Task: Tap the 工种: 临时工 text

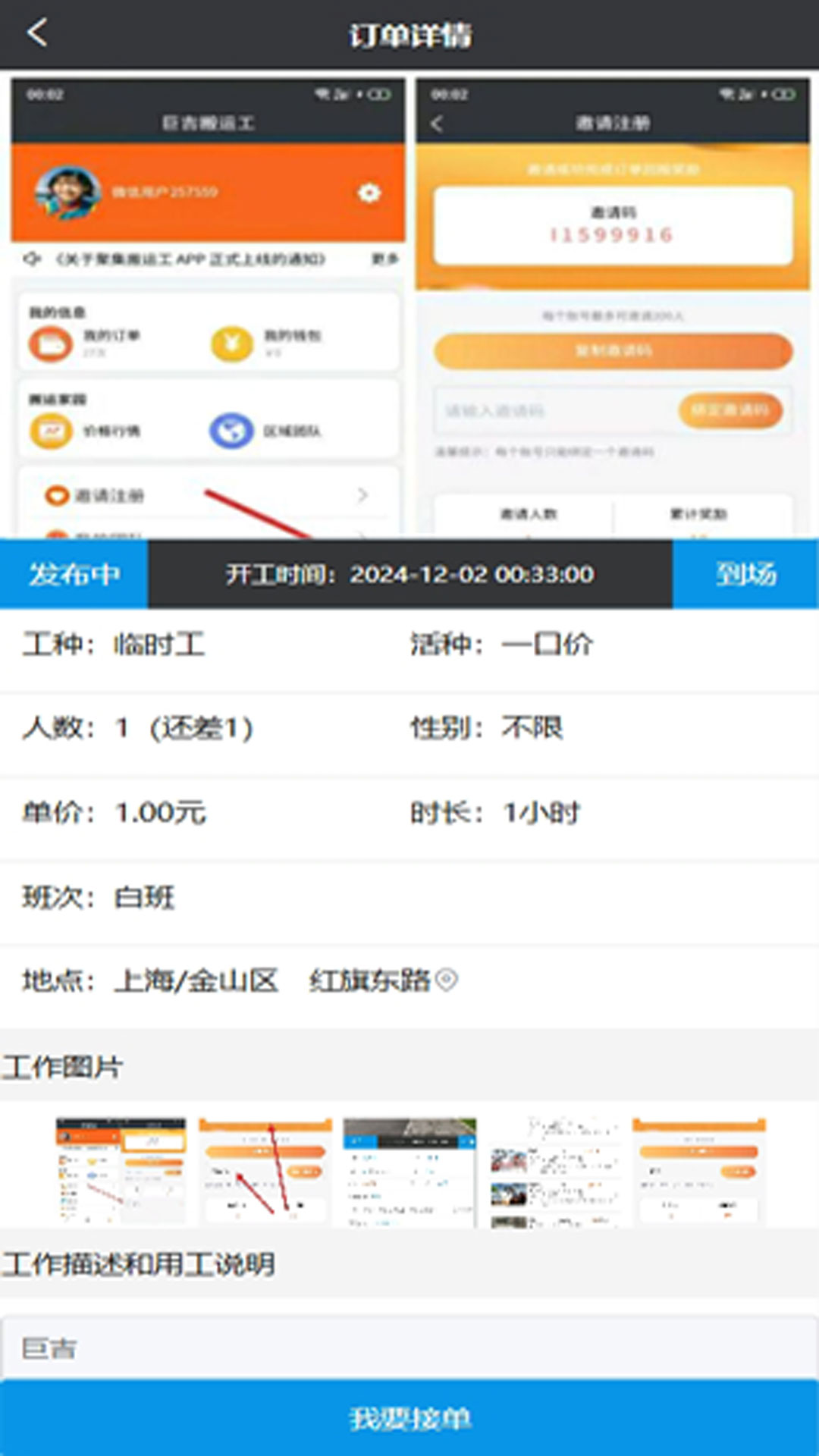Action: coord(114,645)
